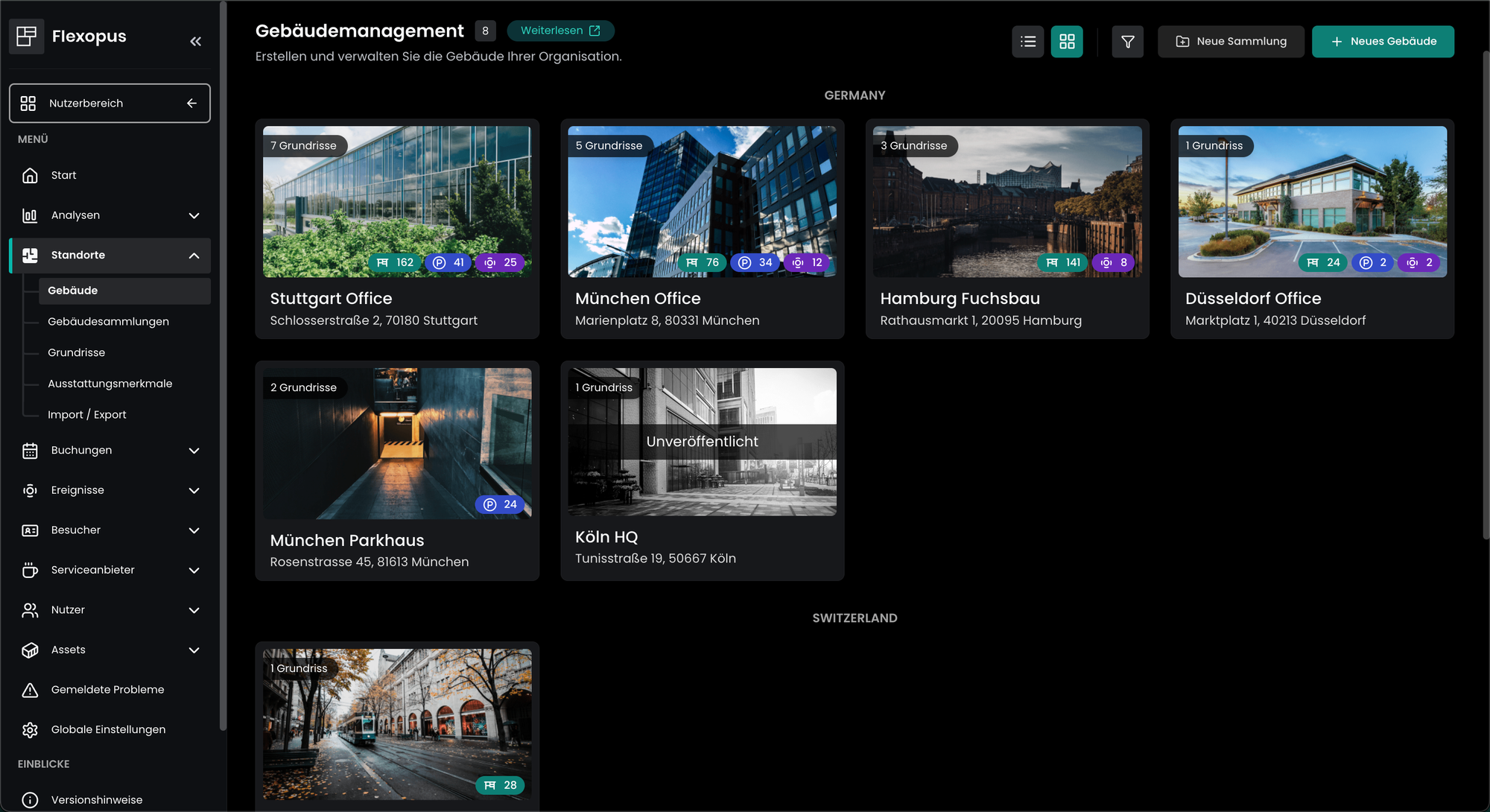
Task: Click the Neues Gebäude button
Action: [1382, 42]
